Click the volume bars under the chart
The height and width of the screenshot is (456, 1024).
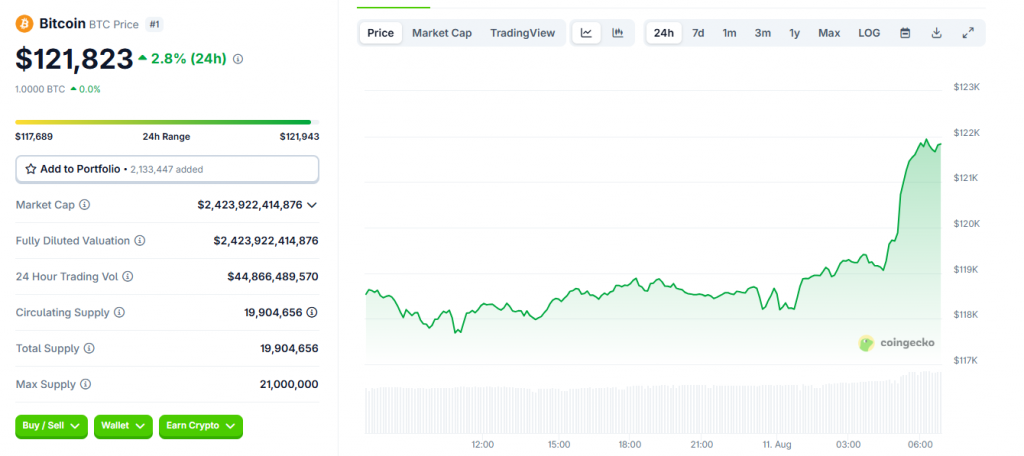point(652,404)
